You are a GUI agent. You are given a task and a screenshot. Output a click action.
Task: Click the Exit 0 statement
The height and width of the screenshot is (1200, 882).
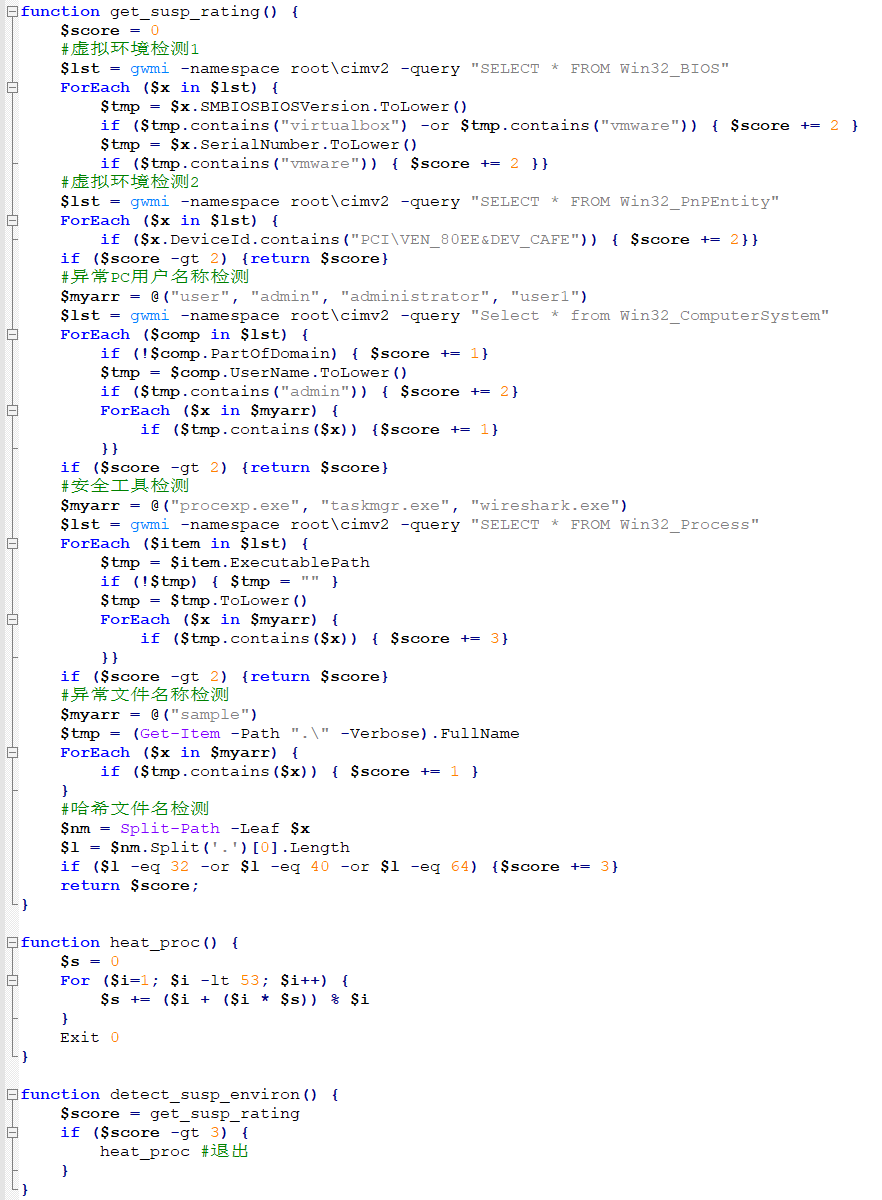pos(90,1037)
